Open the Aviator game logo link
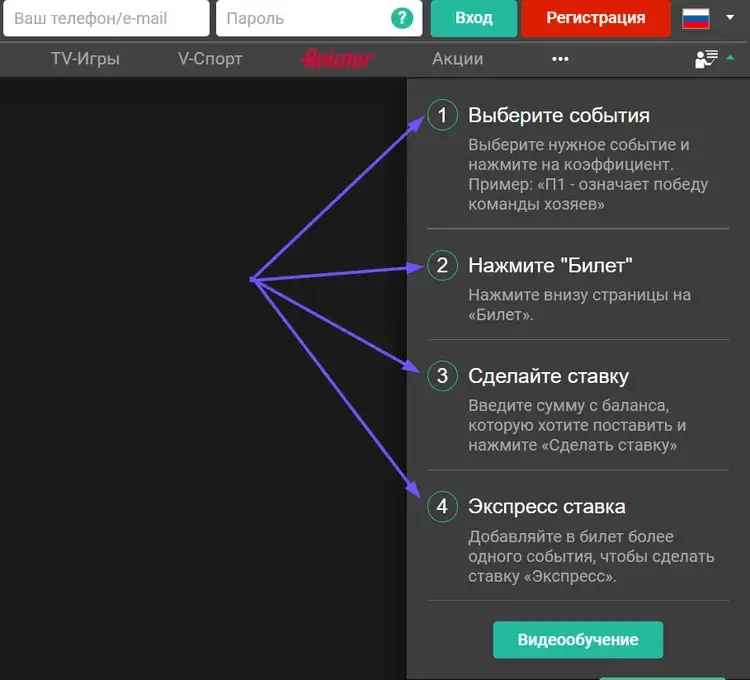The width and height of the screenshot is (750, 680). pos(337,59)
